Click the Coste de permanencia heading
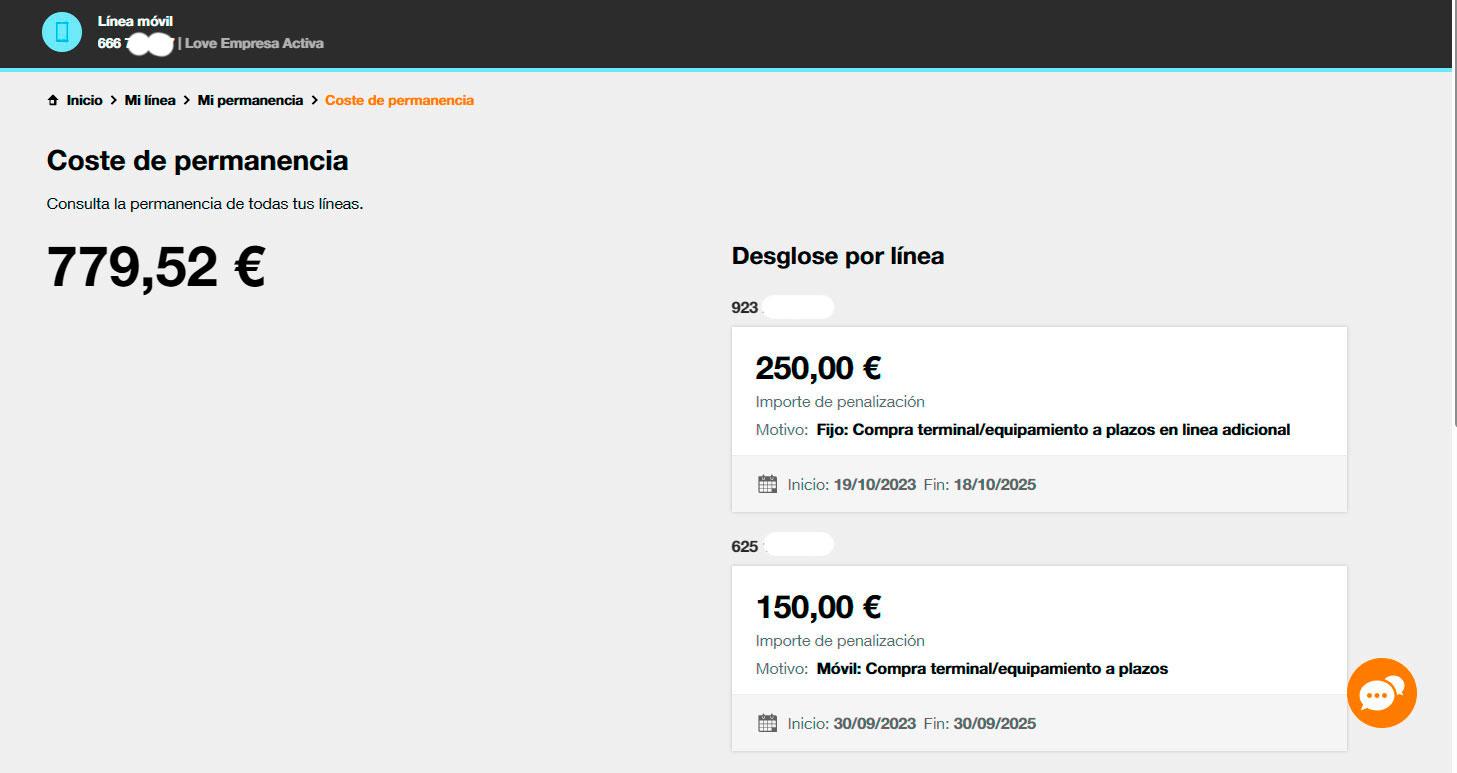The image size is (1457, 773). (x=197, y=160)
